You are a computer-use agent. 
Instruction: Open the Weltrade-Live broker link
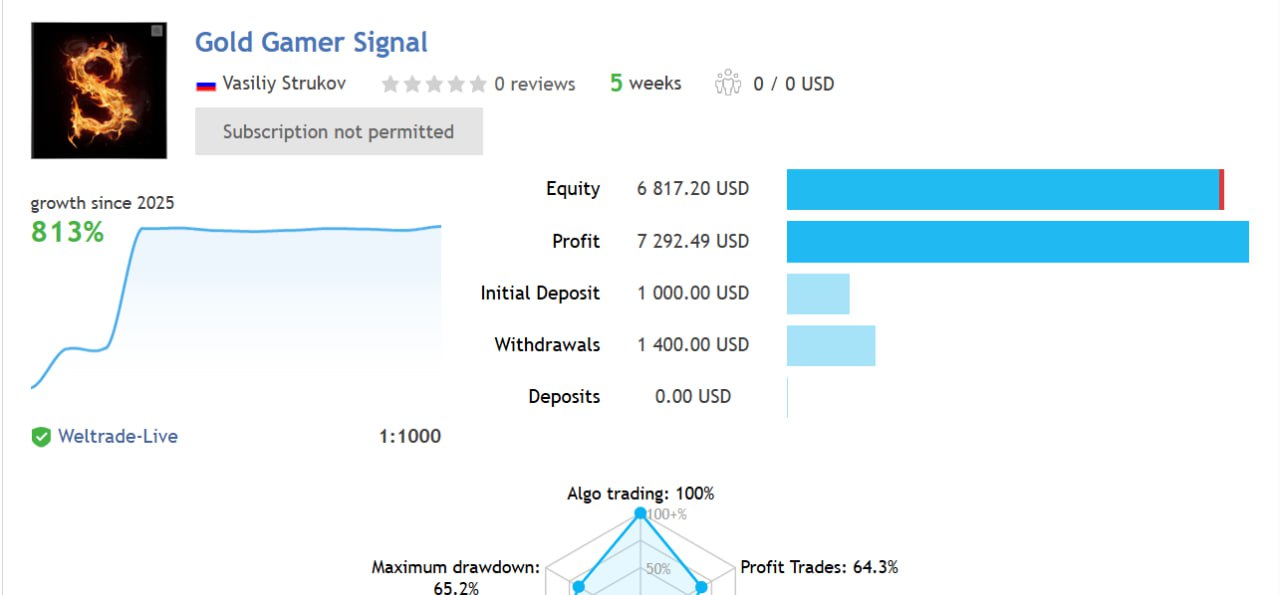click(118, 436)
